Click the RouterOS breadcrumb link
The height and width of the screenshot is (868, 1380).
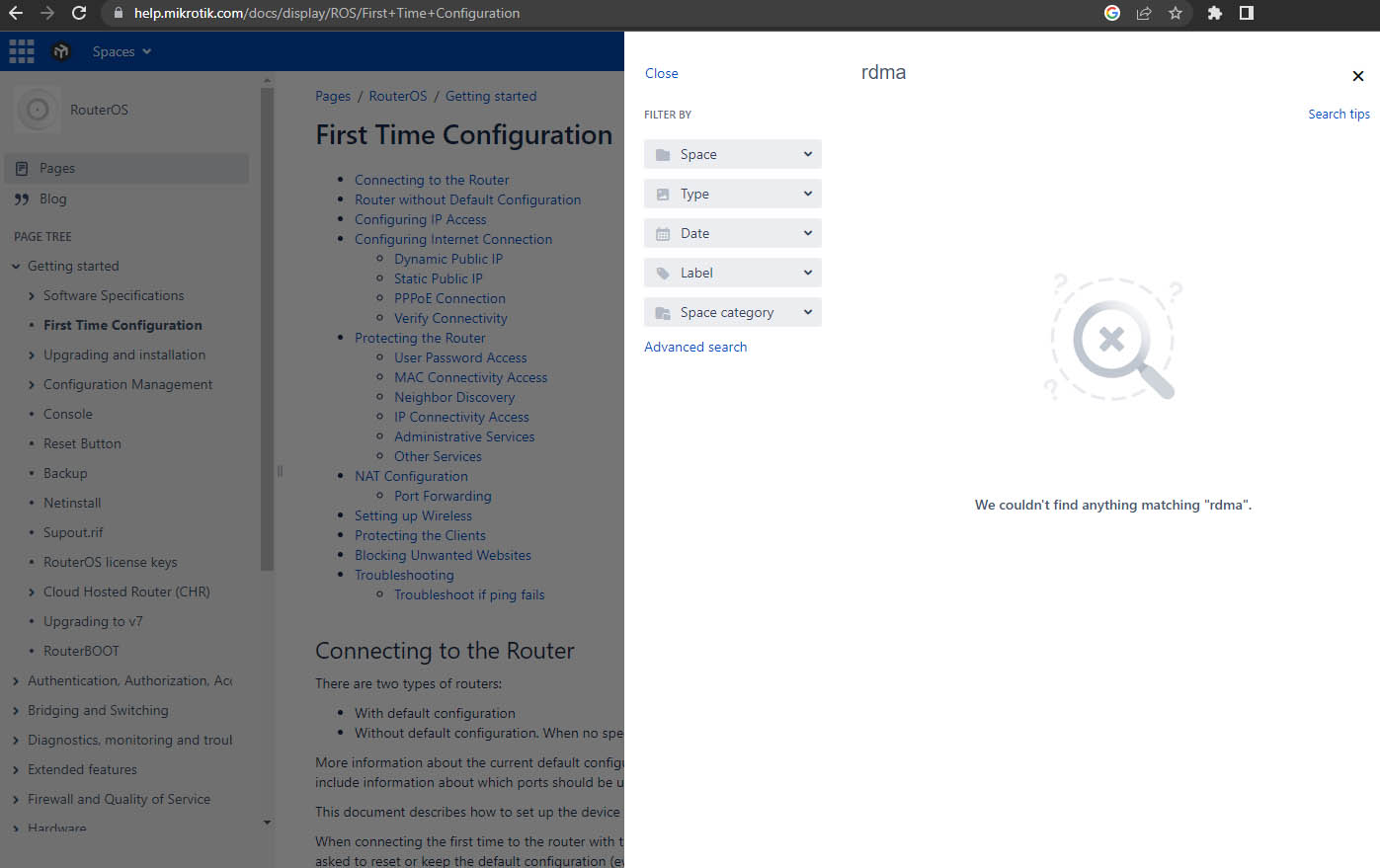(398, 96)
